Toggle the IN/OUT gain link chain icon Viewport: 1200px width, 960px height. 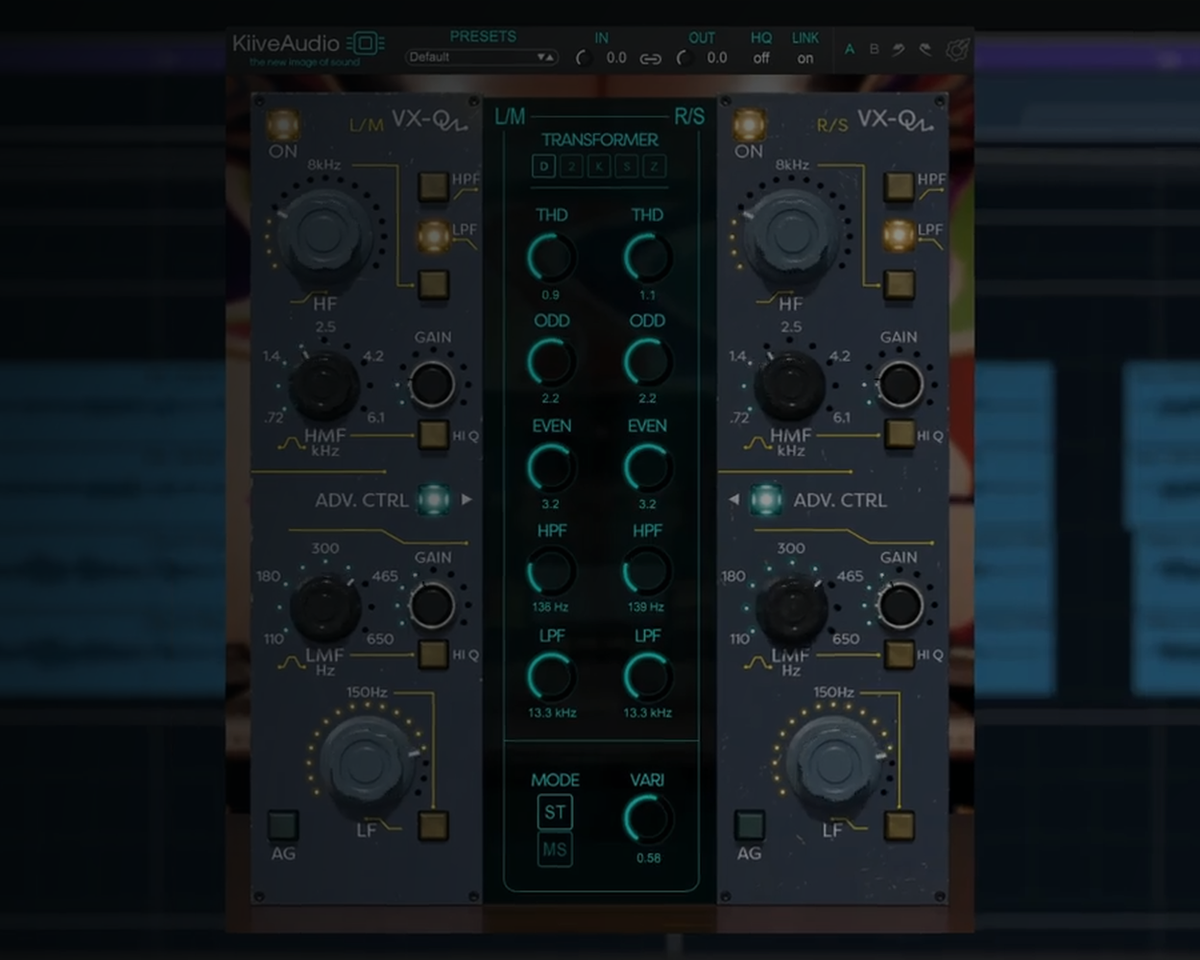651,58
